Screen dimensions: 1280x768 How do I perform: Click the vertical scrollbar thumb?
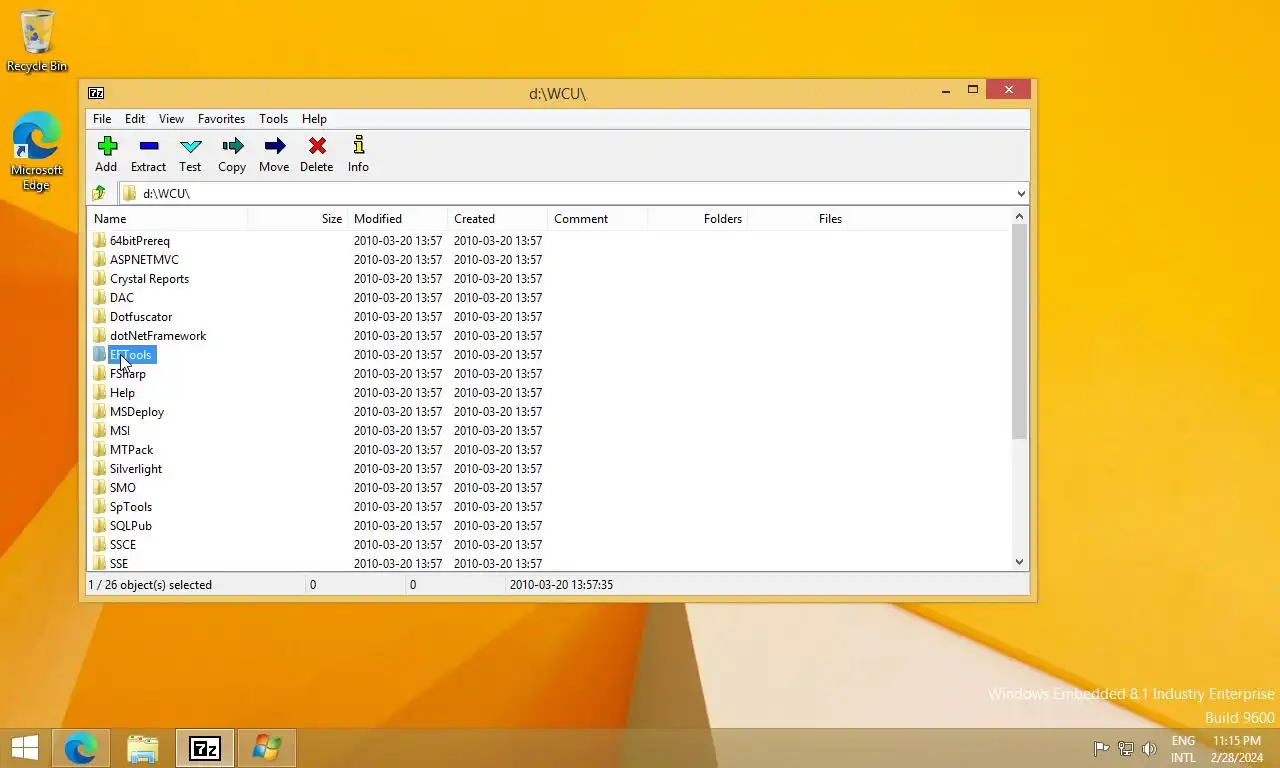click(x=1020, y=332)
